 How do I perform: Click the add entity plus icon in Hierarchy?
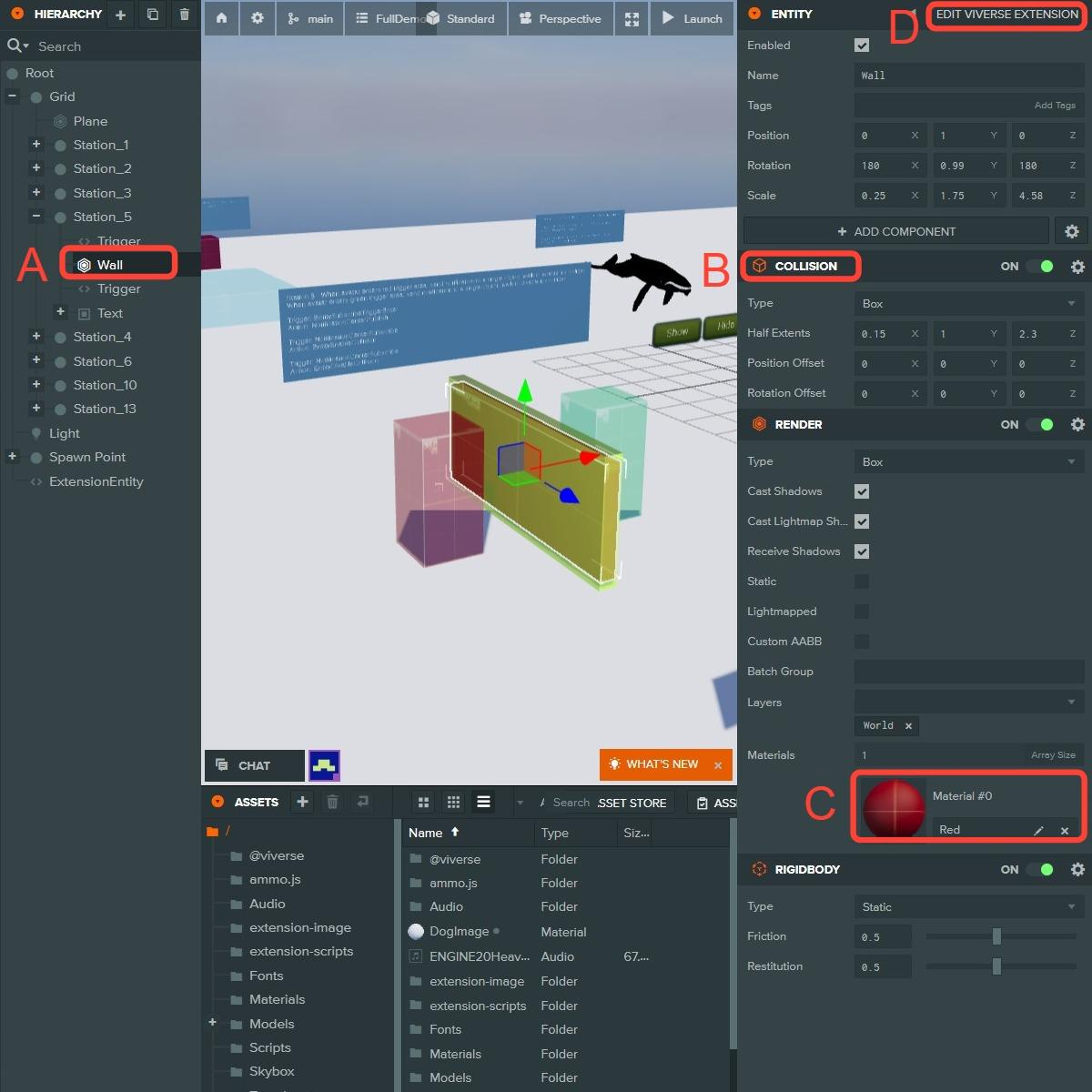point(120,15)
